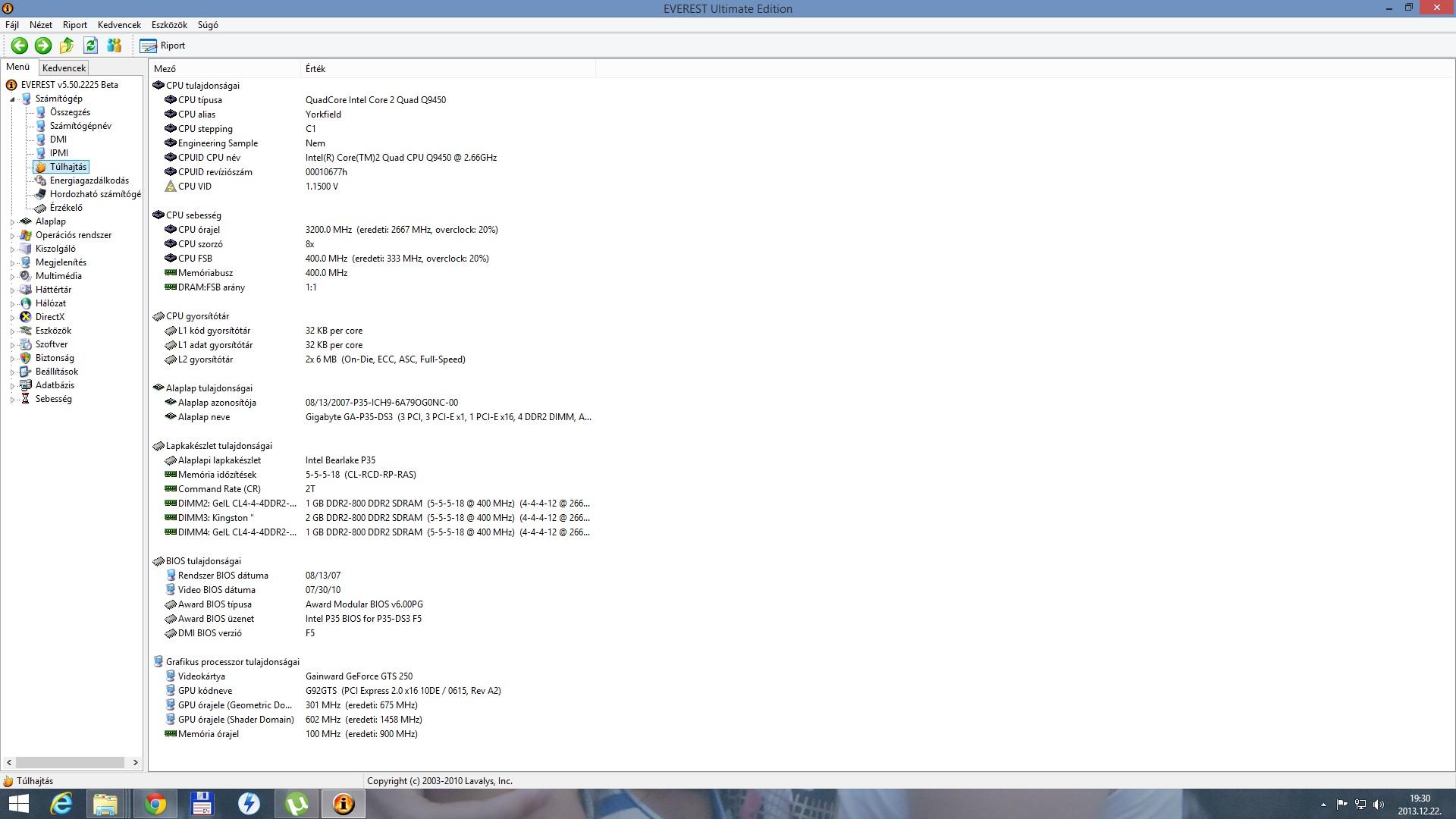Open the Nézet menu
1456x819 pixels.
(x=41, y=25)
